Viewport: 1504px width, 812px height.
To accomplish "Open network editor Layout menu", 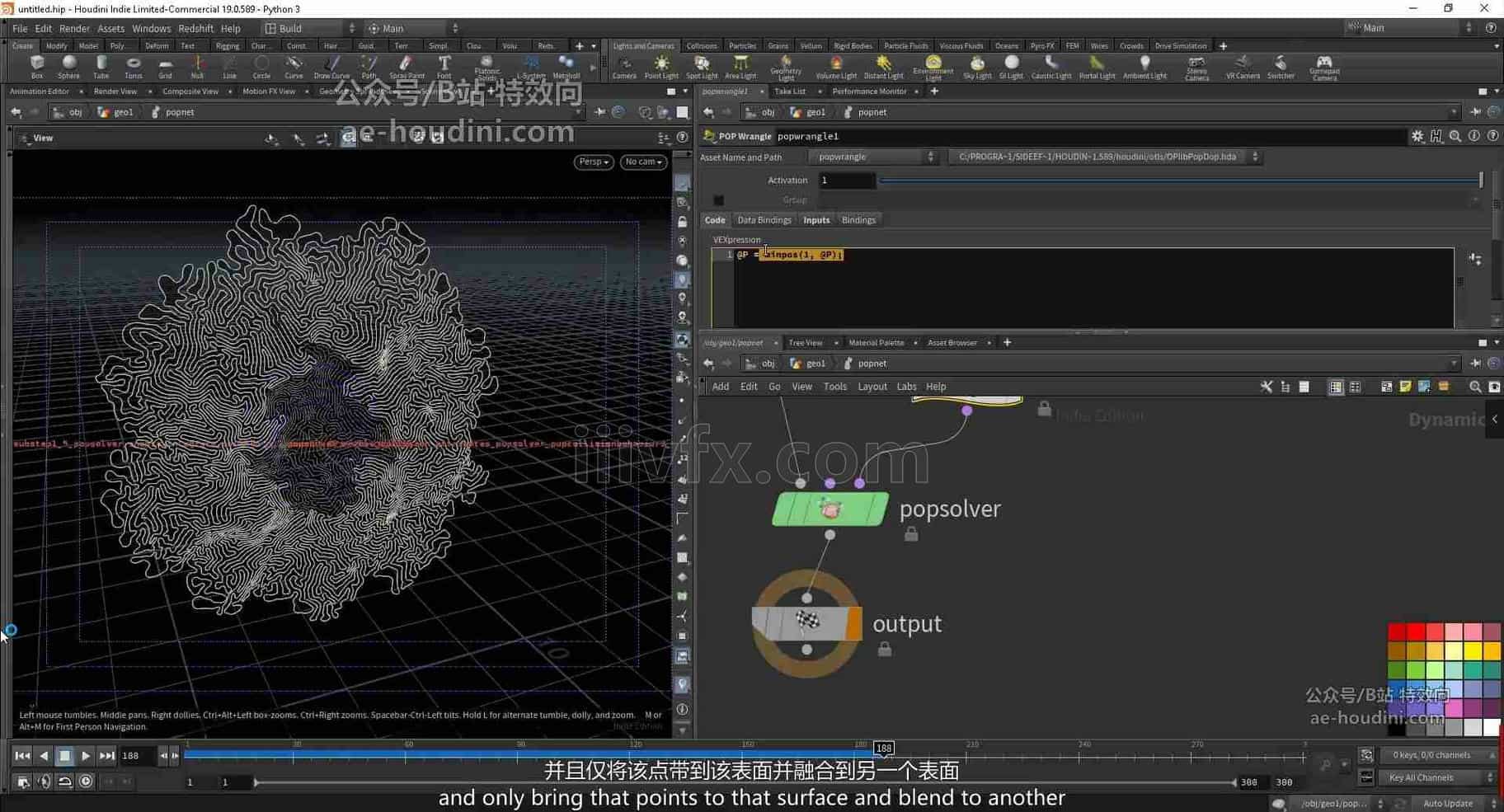I will (x=872, y=387).
